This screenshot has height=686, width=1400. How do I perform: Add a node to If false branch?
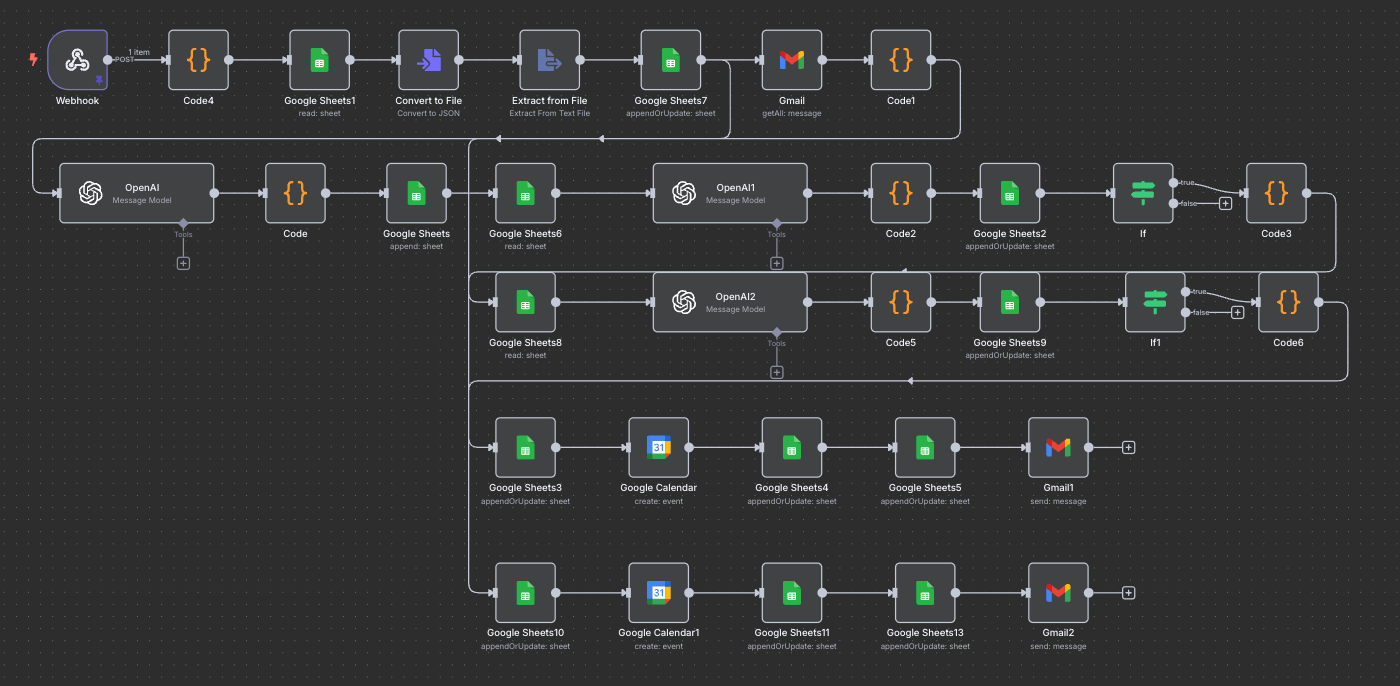pos(1225,203)
